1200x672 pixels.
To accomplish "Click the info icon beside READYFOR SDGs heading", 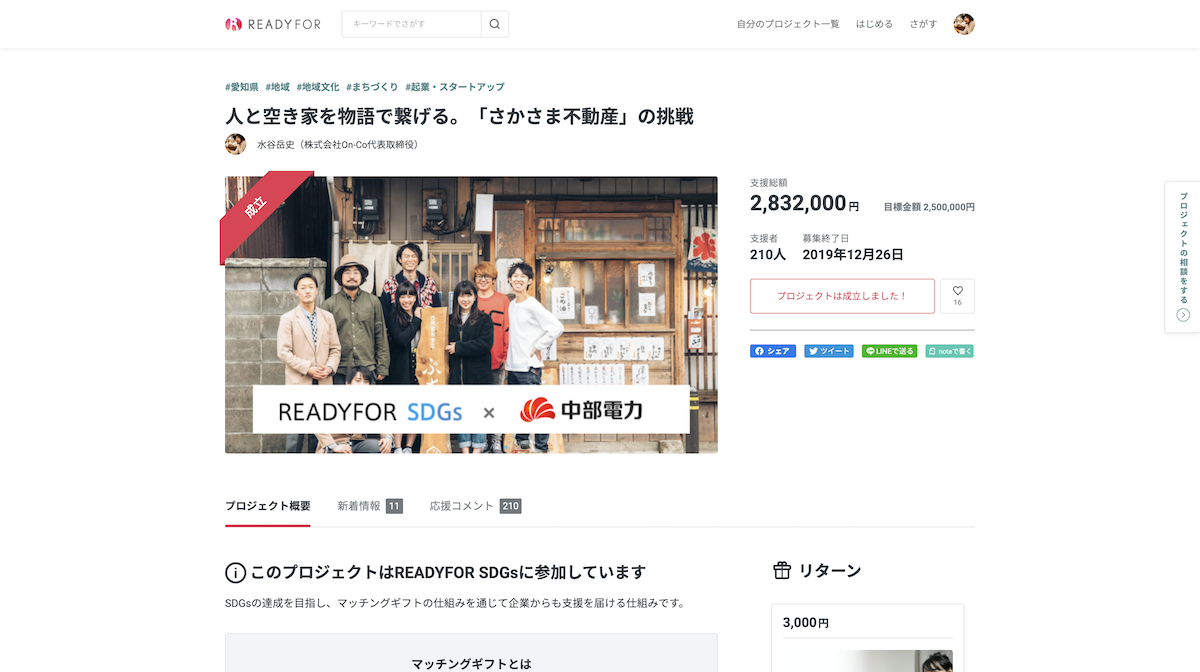I will (235, 573).
